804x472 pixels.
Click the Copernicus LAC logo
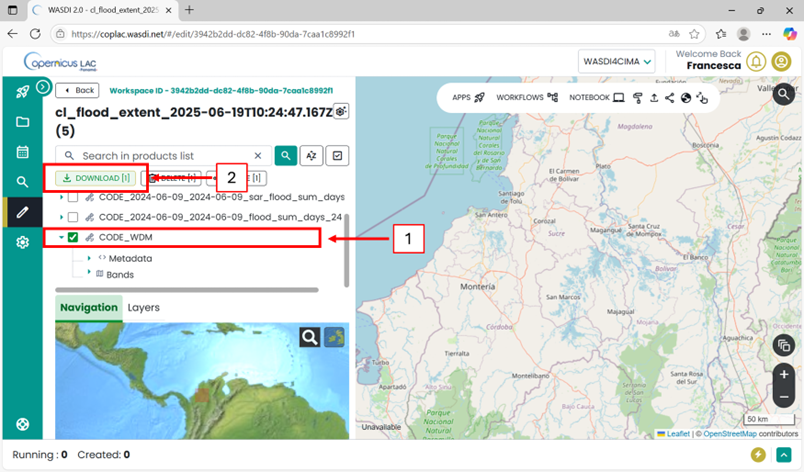tap(60, 62)
